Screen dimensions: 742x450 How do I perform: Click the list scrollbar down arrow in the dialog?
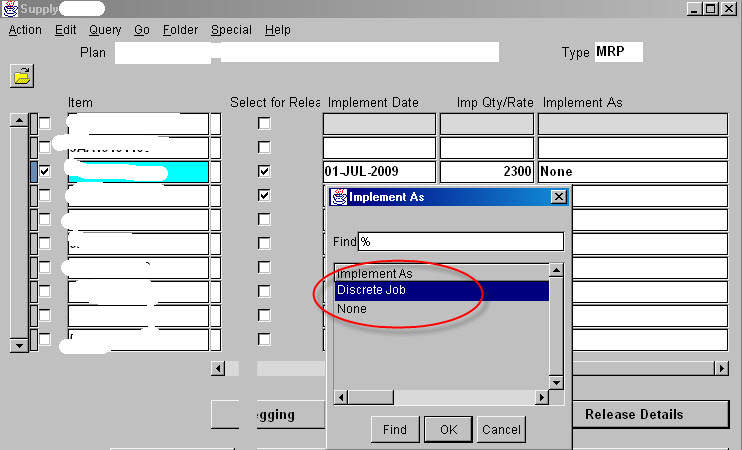556,382
